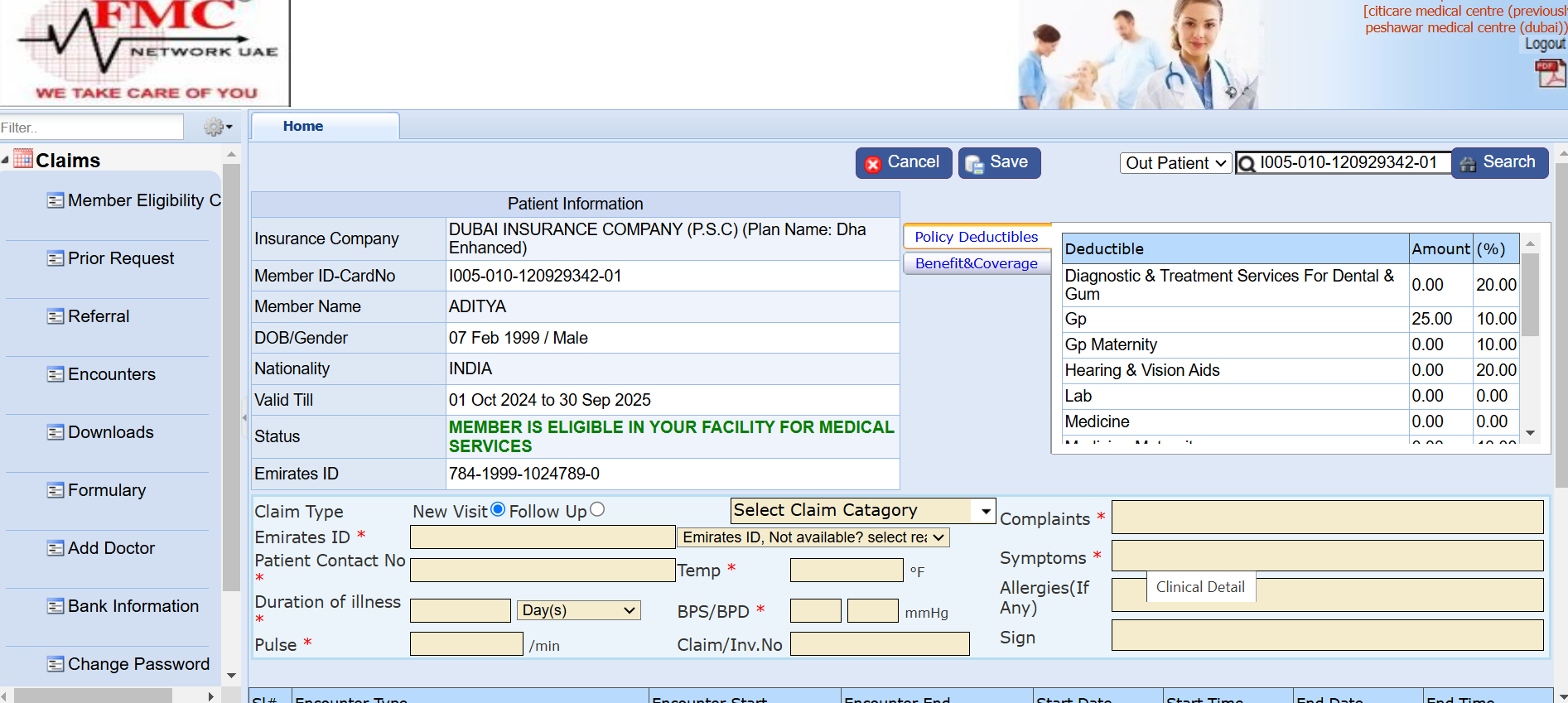Select the Follow Up radio button
1568x703 pixels.
pyautogui.click(x=597, y=510)
